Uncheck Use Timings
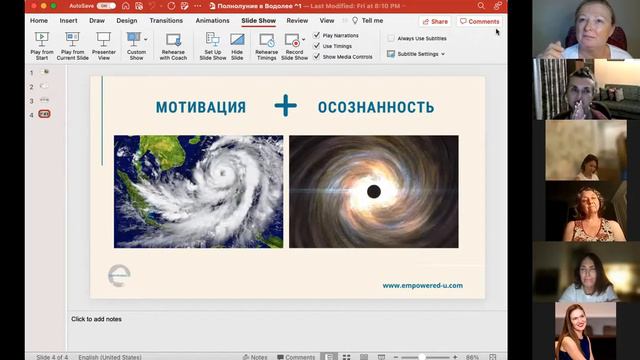The image size is (640, 360). click(x=316, y=46)
